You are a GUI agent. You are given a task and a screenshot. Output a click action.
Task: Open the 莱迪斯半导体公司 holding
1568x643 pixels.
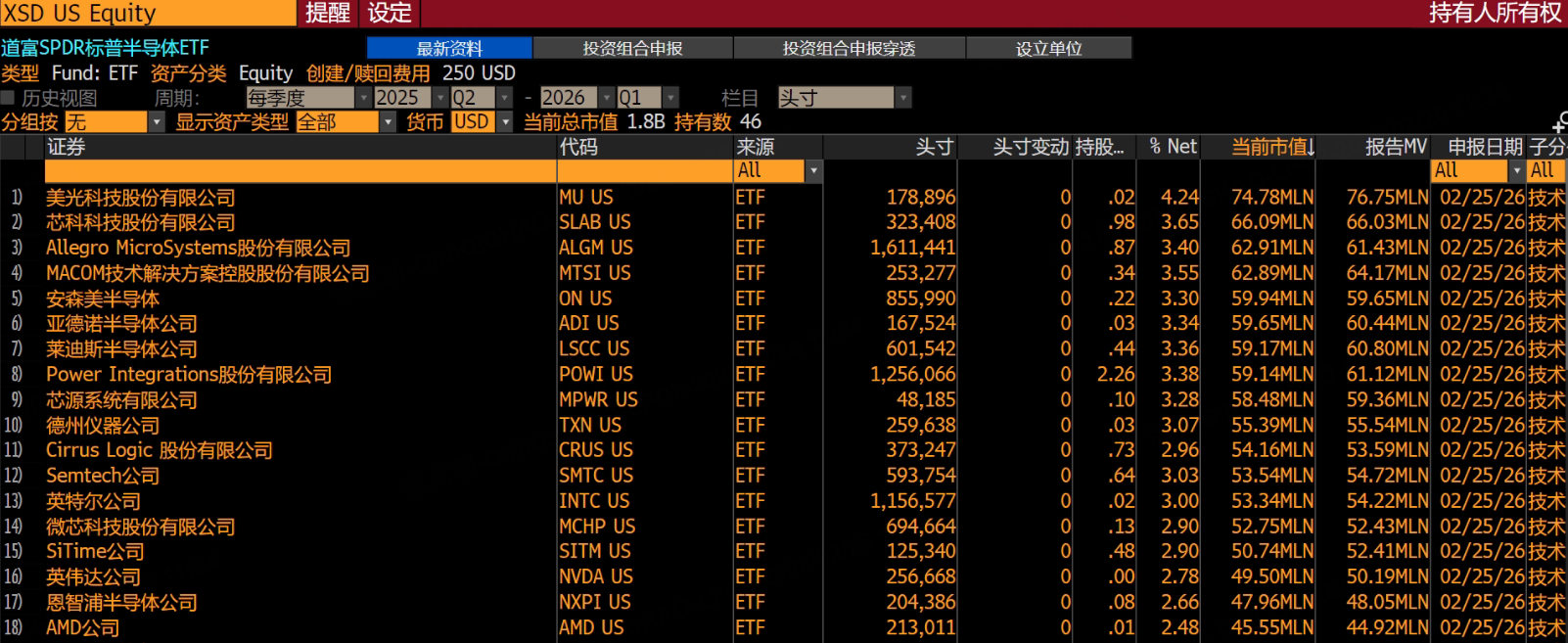(x=121, y=349)
